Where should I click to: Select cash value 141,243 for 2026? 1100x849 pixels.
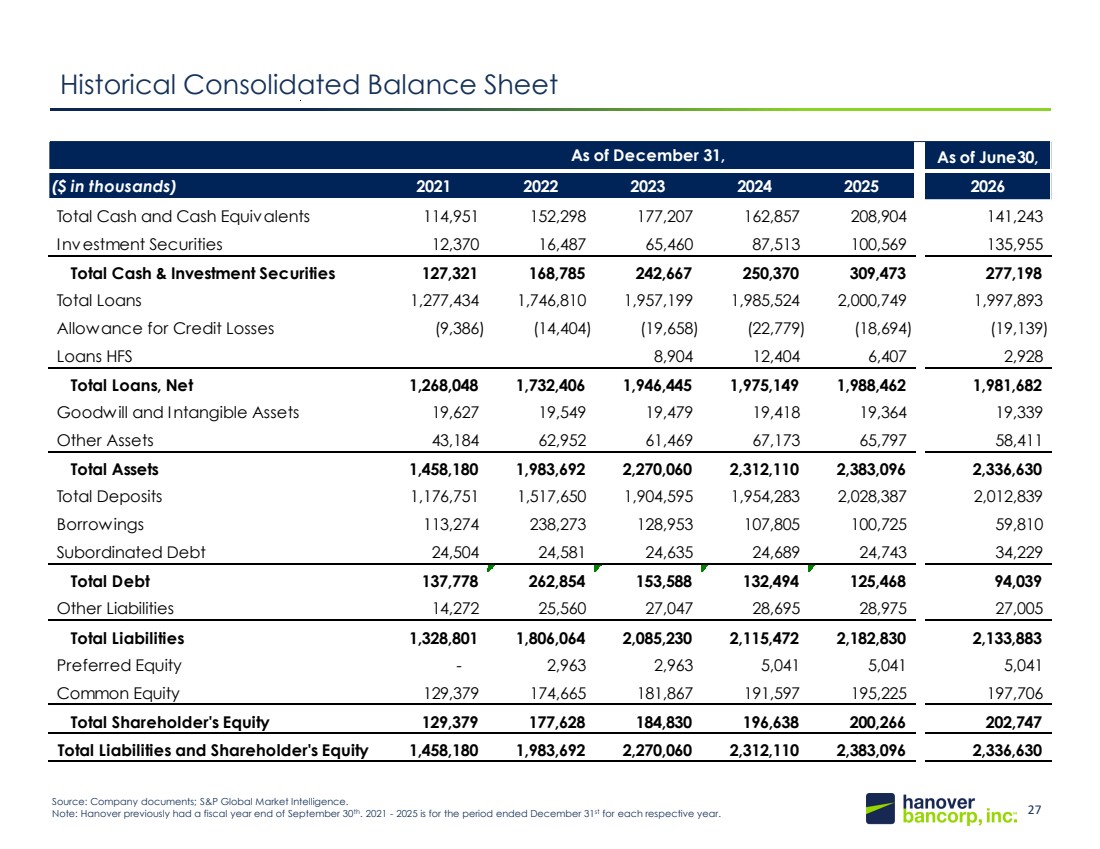1015,217
